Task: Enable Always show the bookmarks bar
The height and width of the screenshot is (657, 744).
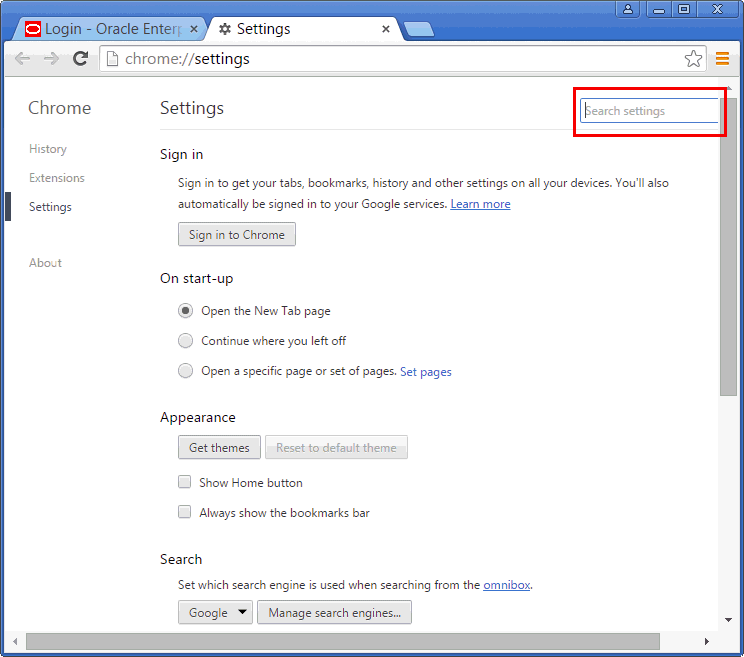Action: pyautogui.click(x=185, y=512)
